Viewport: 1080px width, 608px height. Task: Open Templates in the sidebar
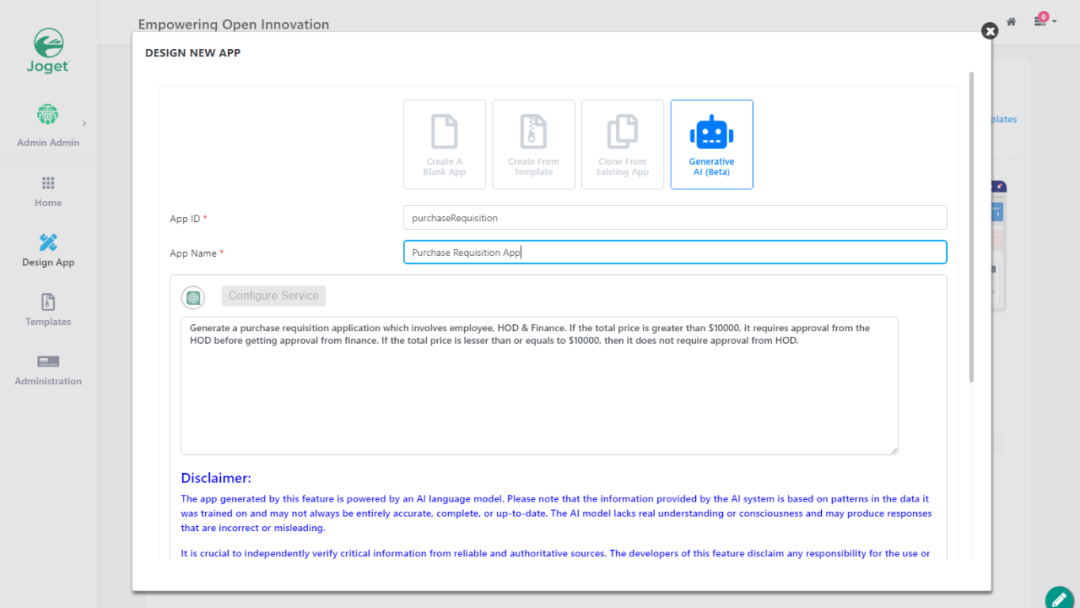(x=48, y=310)
